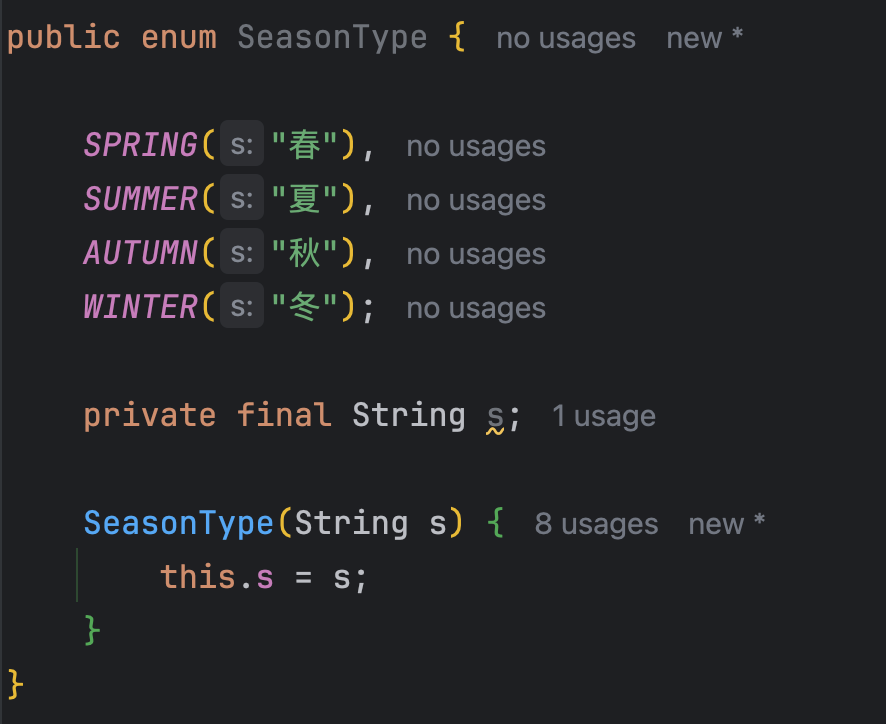Click the SeasonType constructor name
Image resolution: width=886 pixels, height=724 pixels.
point(179,523)
